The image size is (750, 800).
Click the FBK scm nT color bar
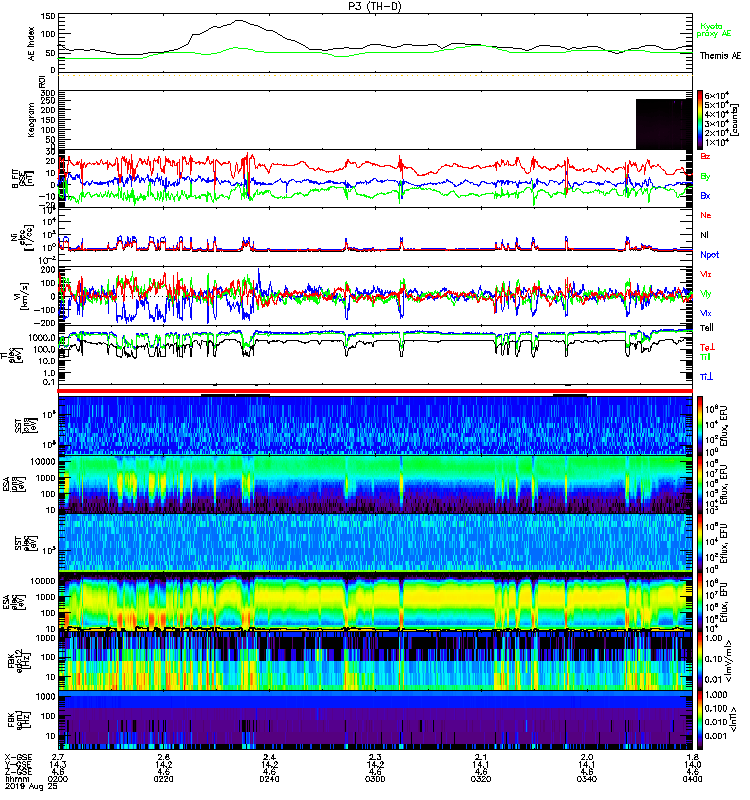[x=700, y=720]
